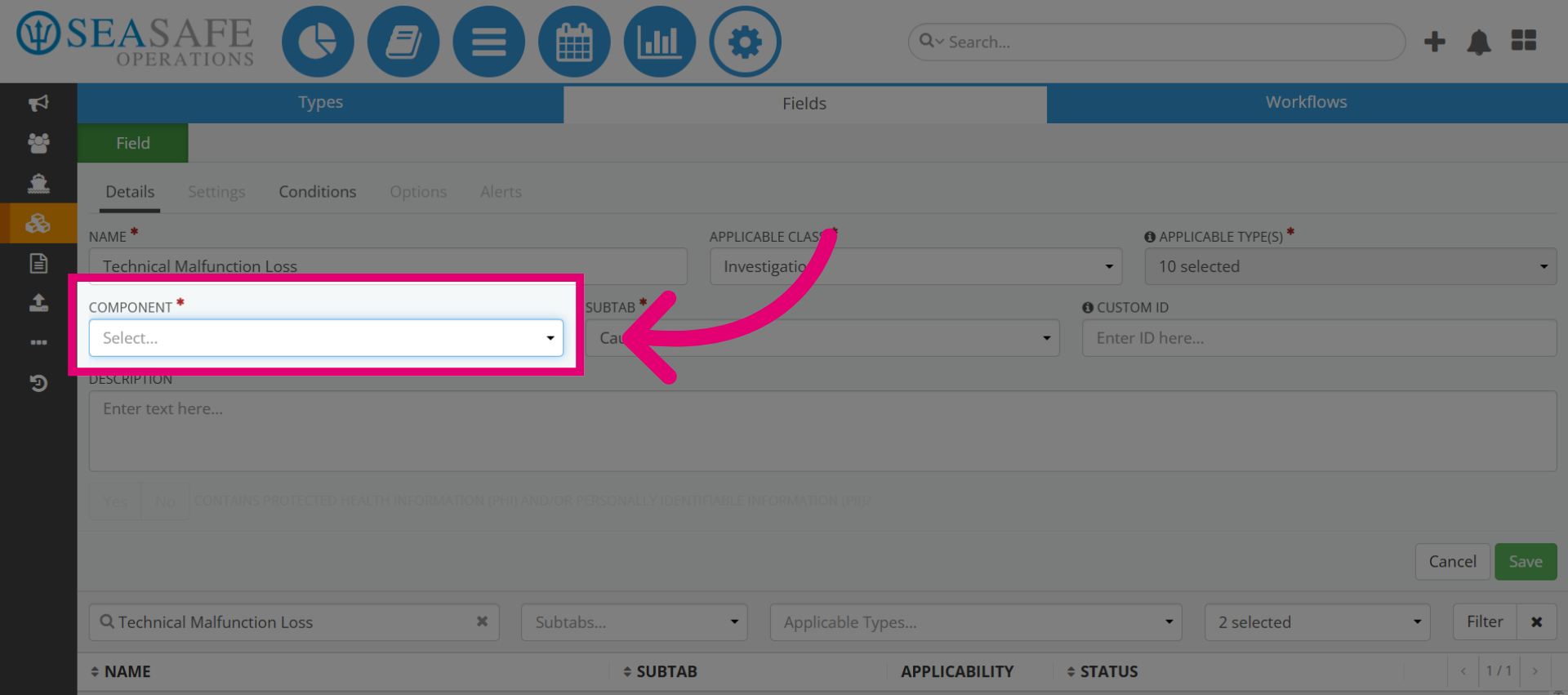Click the highlighted cubes sidebar icon
The image size is (1568, 695).
pyautogui.click(x=38, y=223)
